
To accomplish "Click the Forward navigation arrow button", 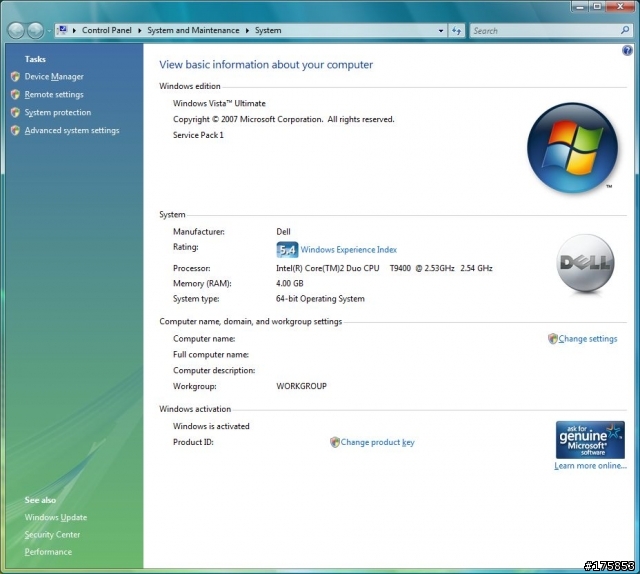I will point(36,31).
